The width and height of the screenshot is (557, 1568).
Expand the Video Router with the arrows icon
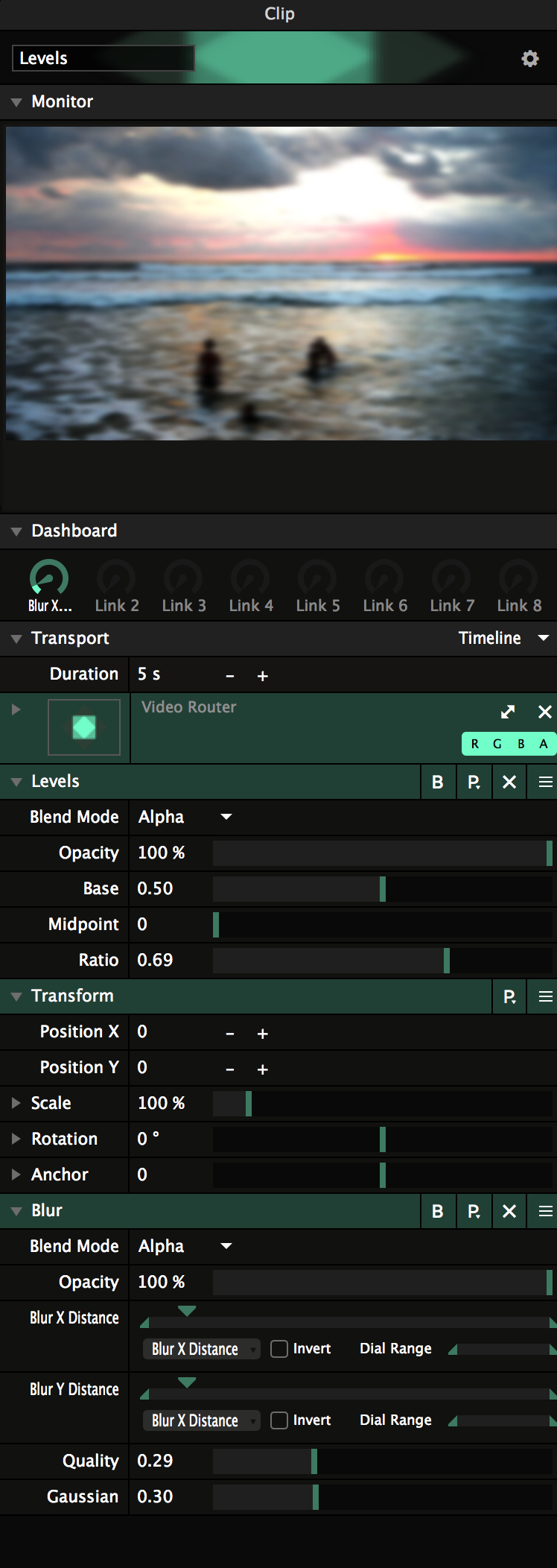tap(508, 712)
